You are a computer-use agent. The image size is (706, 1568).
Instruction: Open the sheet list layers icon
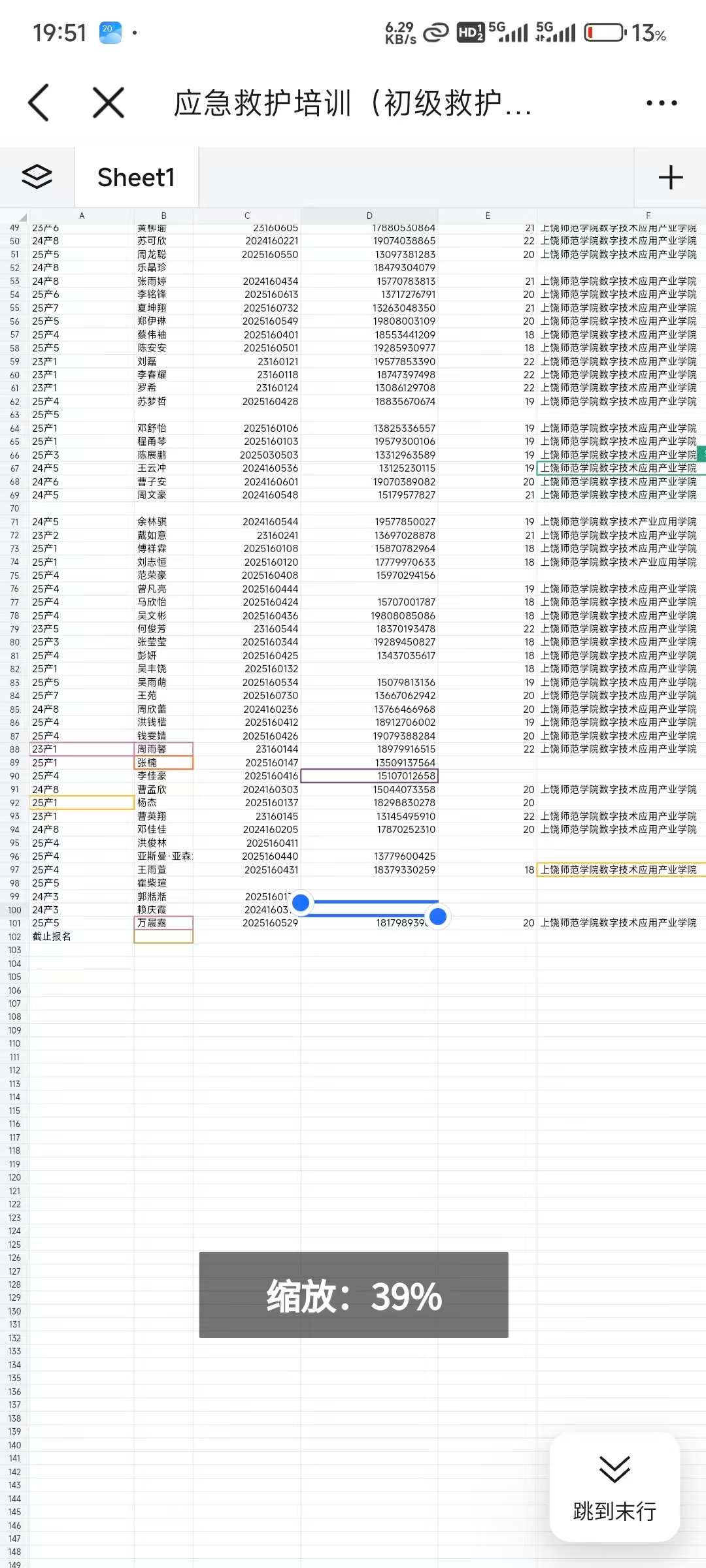pos(37,177)
